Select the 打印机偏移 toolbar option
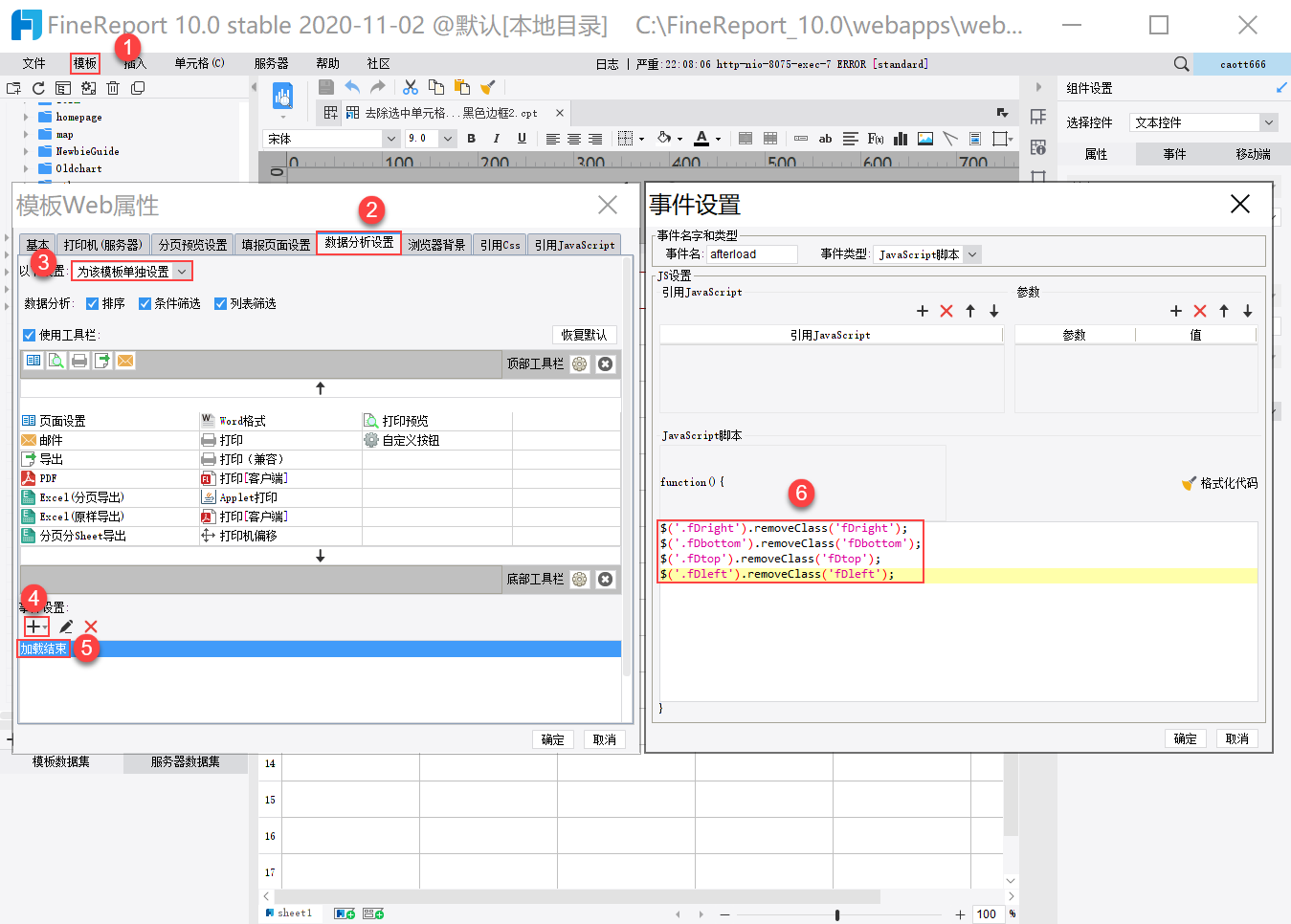Image resolution: width=1291 pixels, height=924 pixels. click(239, 536)
